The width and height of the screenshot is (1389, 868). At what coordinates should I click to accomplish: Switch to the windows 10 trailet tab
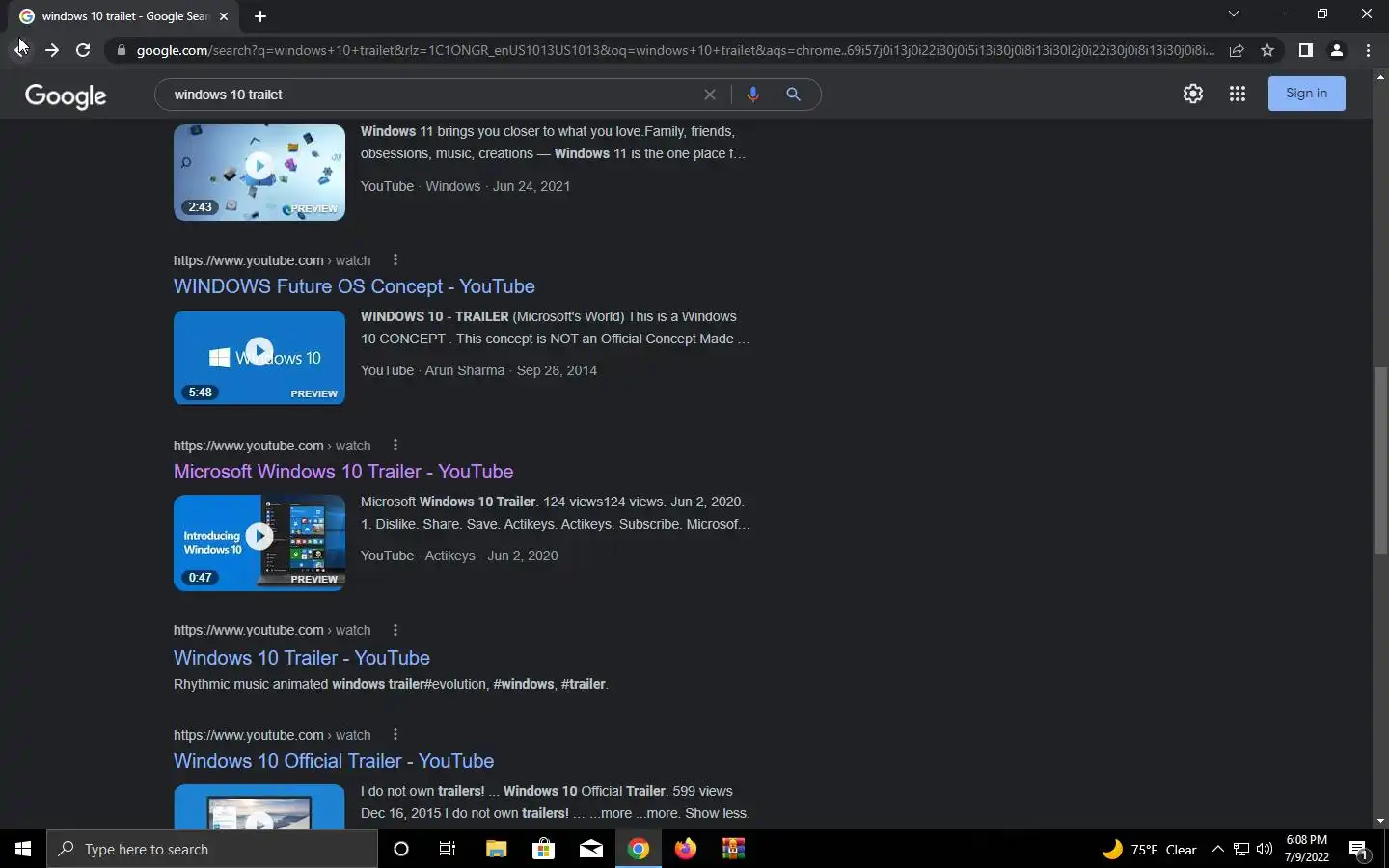(125, 16)
